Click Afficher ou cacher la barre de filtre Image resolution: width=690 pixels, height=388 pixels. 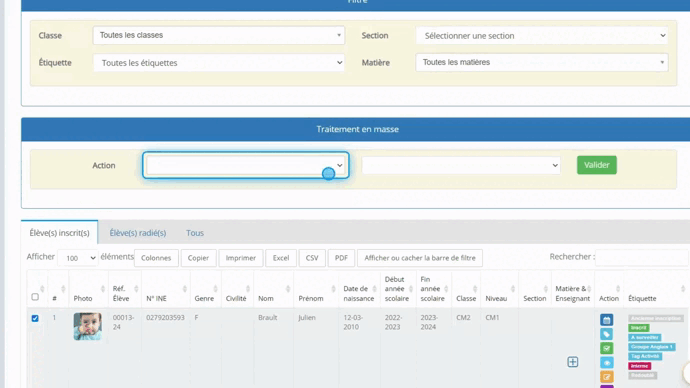(x=420, y=258)
